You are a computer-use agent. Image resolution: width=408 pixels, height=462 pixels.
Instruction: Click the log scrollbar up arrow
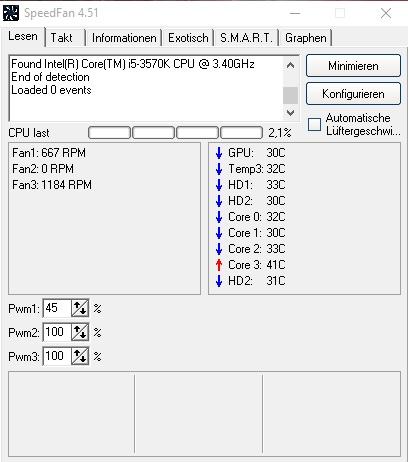point(290,65)
